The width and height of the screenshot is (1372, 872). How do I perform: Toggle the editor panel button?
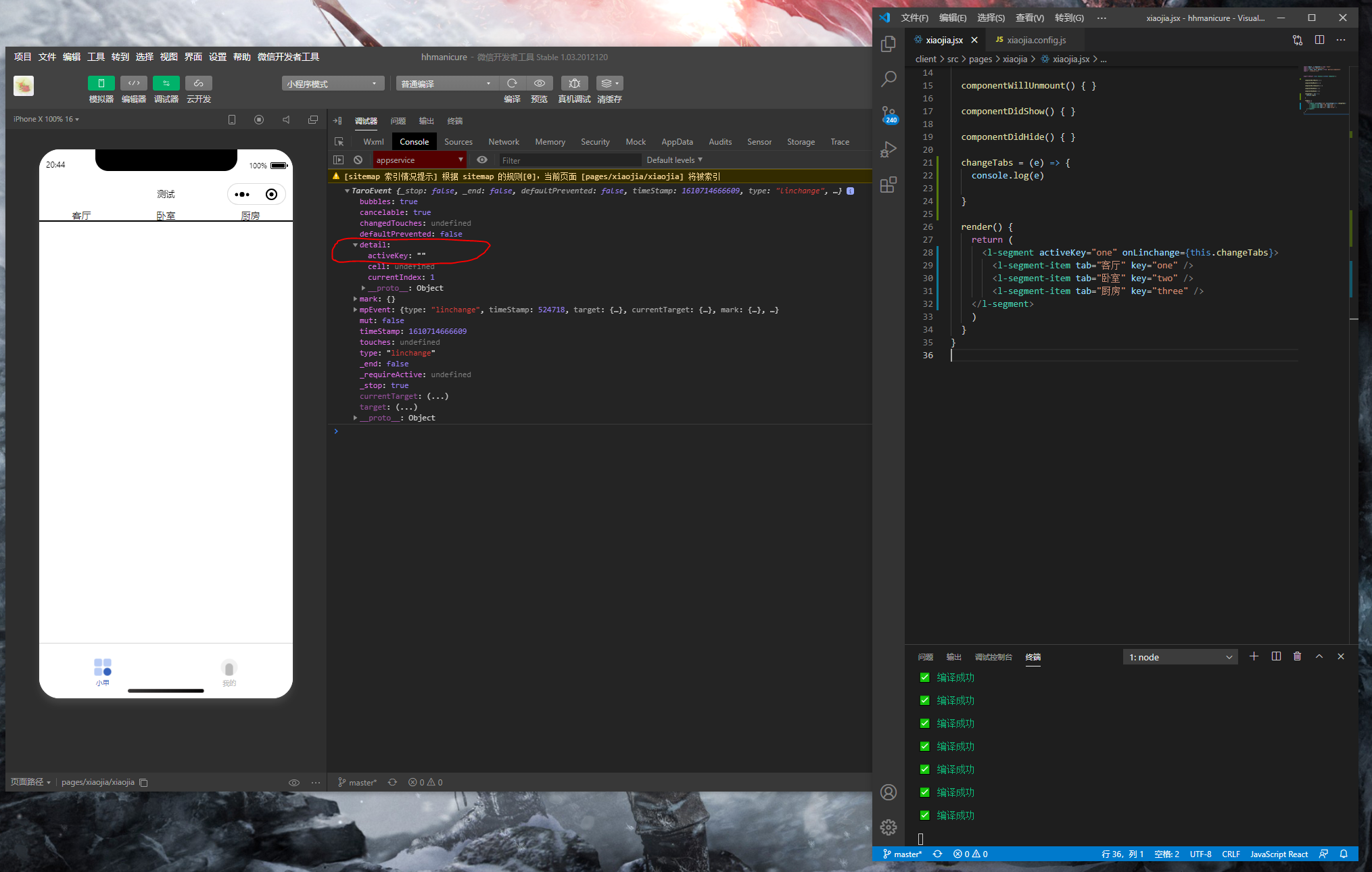(133, 83)
